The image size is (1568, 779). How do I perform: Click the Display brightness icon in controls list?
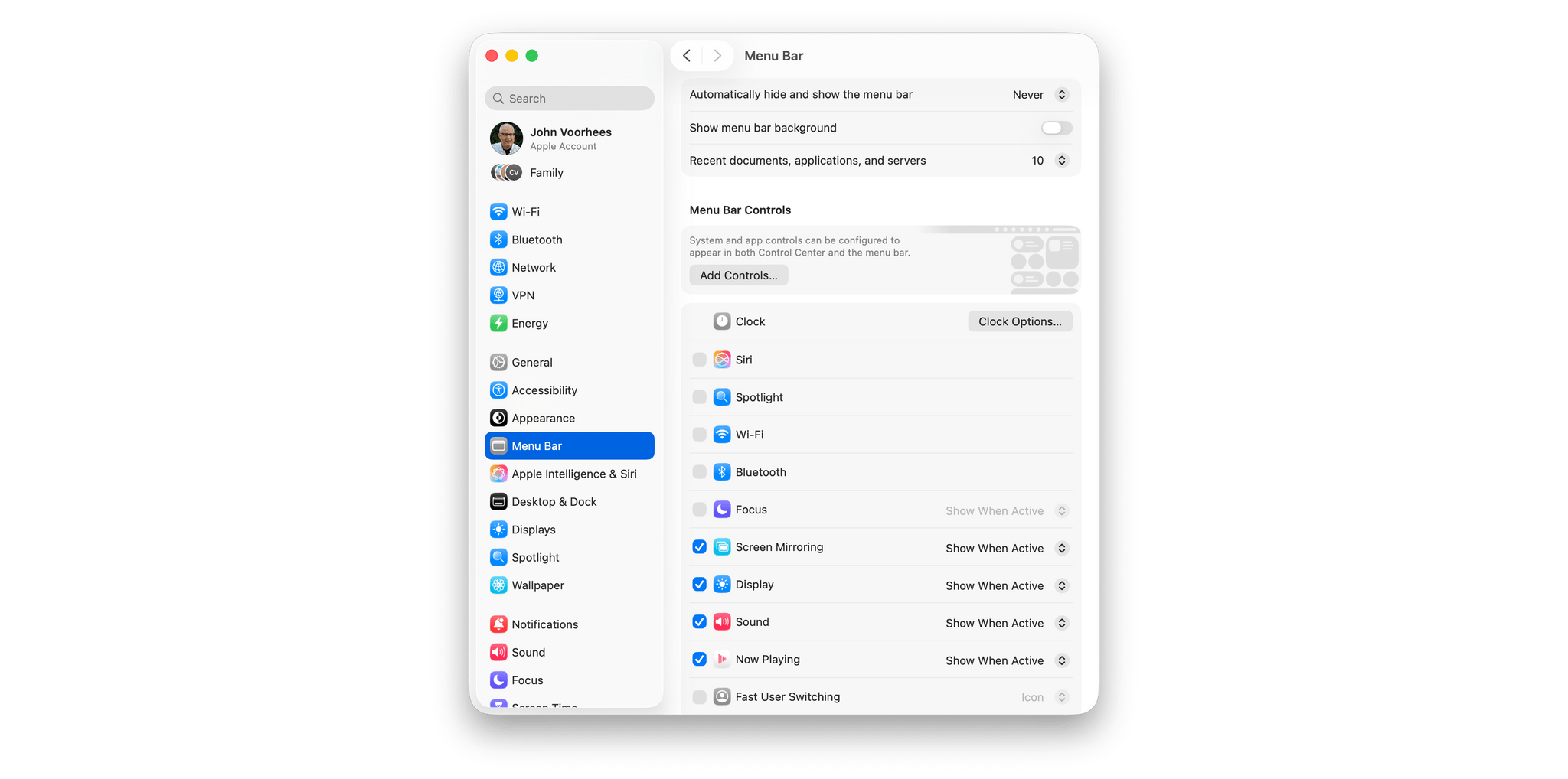point(722,585)
